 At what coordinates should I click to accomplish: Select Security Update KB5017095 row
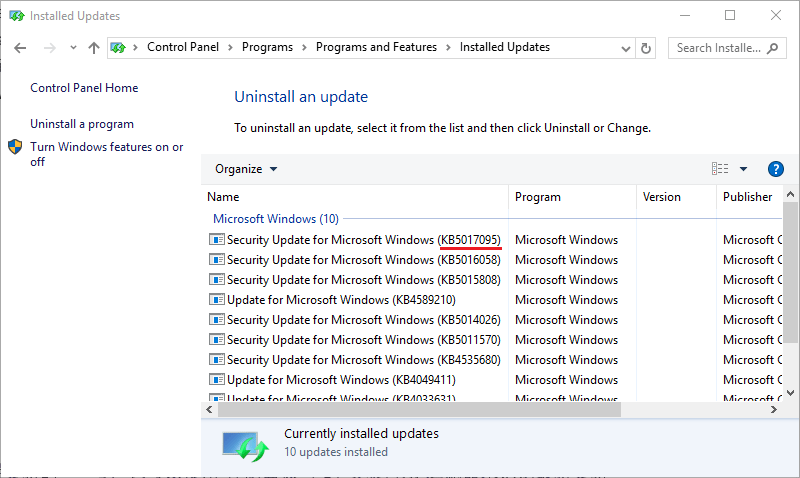(x=495, y=240)
